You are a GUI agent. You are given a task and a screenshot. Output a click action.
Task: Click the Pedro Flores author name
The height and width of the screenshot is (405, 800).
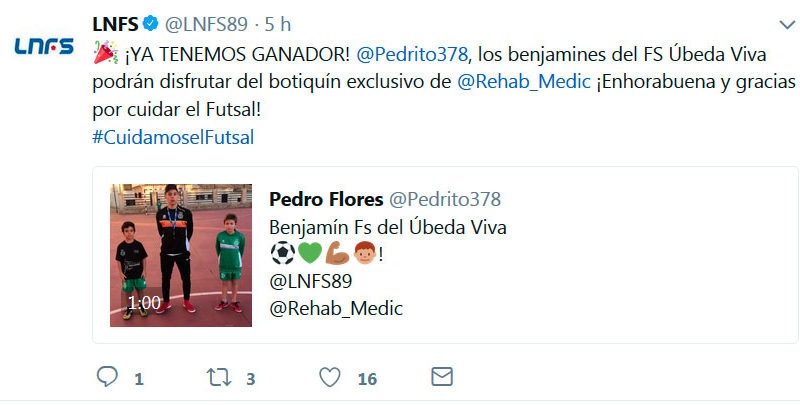pyautogui.click(x=326, y=199)
